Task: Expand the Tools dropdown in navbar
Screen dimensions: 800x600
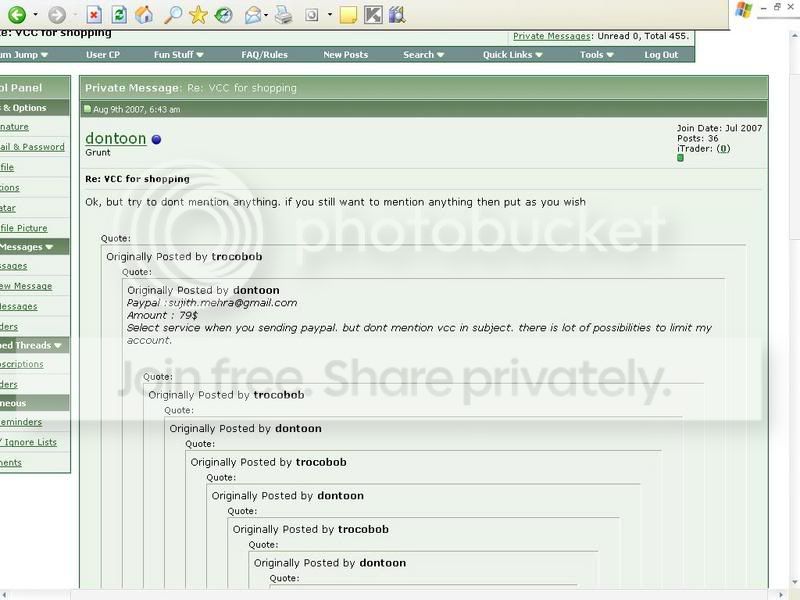Action: (596, 55)
